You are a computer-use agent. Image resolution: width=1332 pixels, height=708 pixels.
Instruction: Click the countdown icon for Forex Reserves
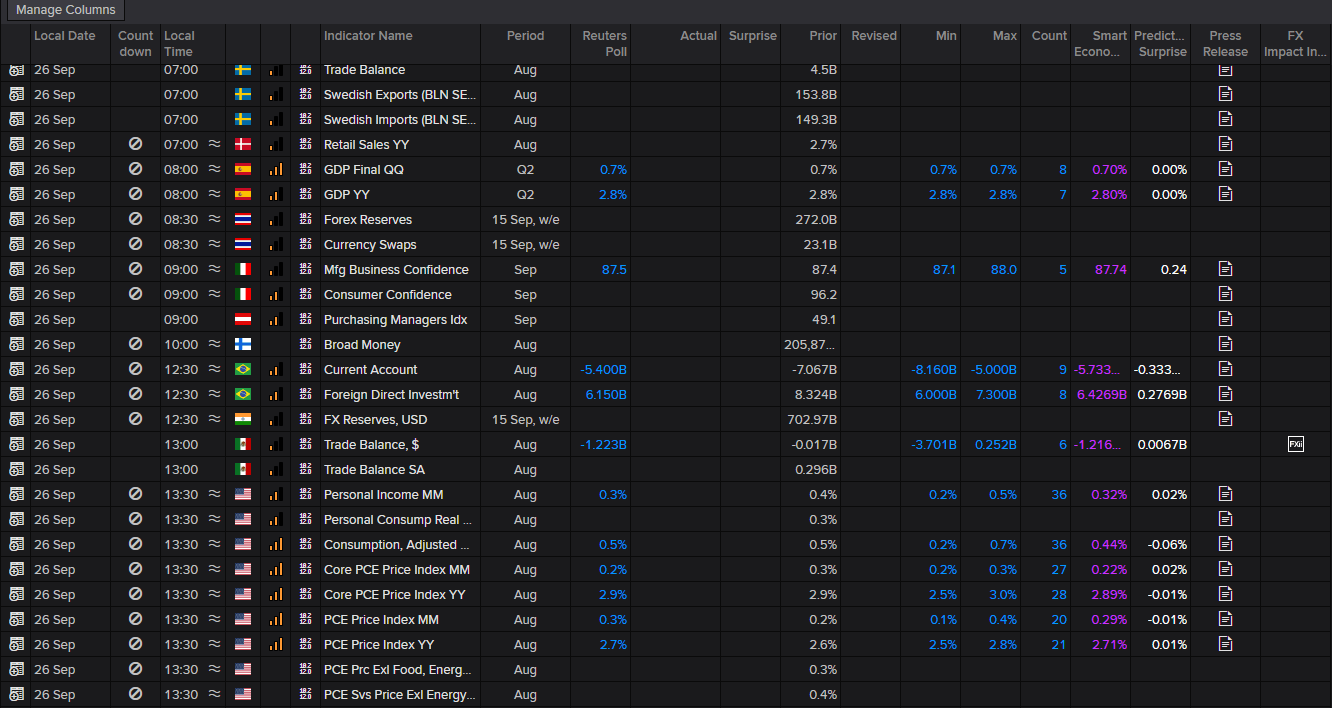pyautogui.click(x=135, y=220)
